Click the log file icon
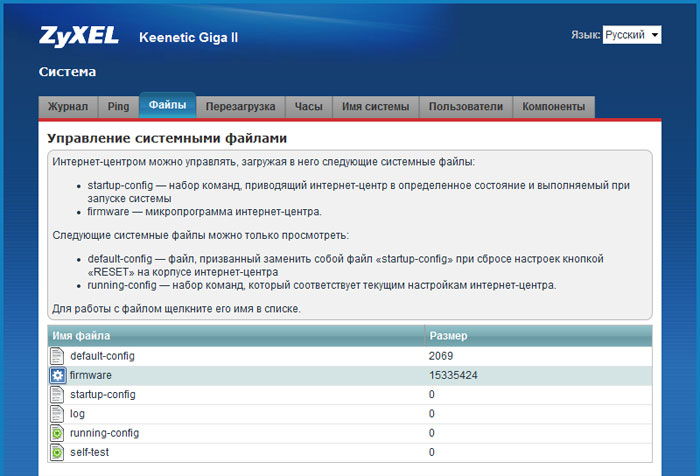 pos(57,413)
